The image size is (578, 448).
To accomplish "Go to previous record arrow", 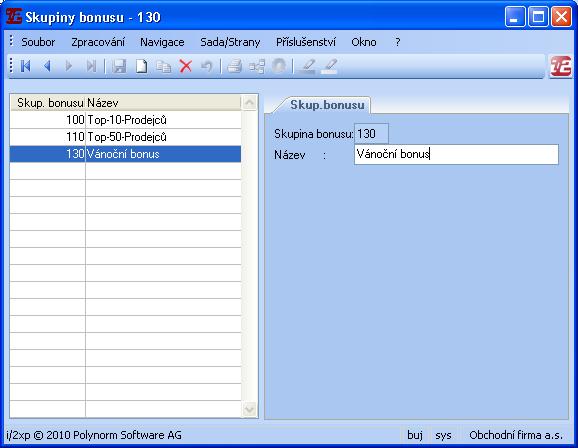I will point(47,66).
